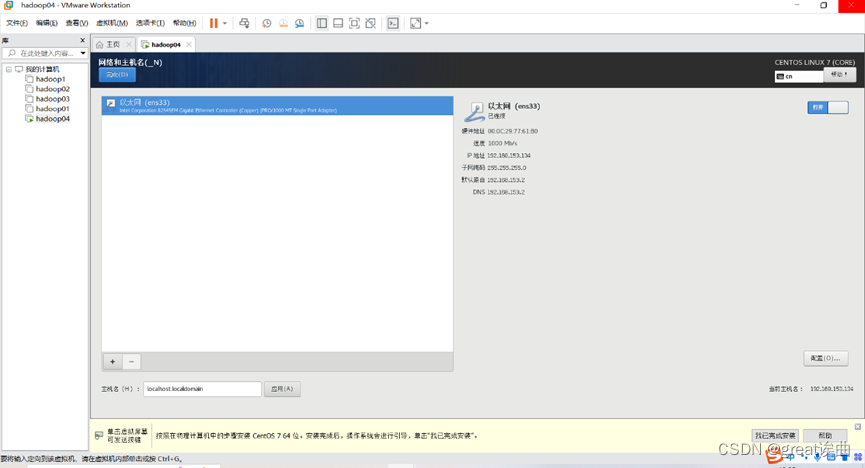The image size is (865, 468).
Task: Open the 文件(F) menu
Action: [x=17, y=23]
